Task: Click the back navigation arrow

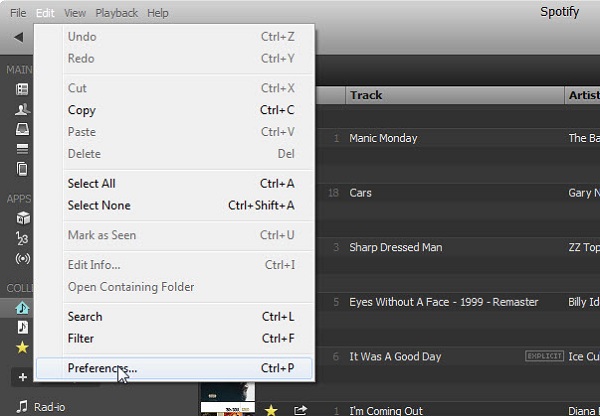Action: pos(18,38)
